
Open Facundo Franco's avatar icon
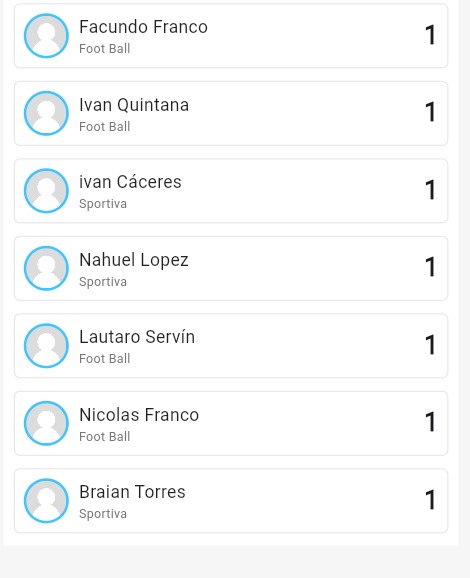pyautogui.click(x=46, y=36)
